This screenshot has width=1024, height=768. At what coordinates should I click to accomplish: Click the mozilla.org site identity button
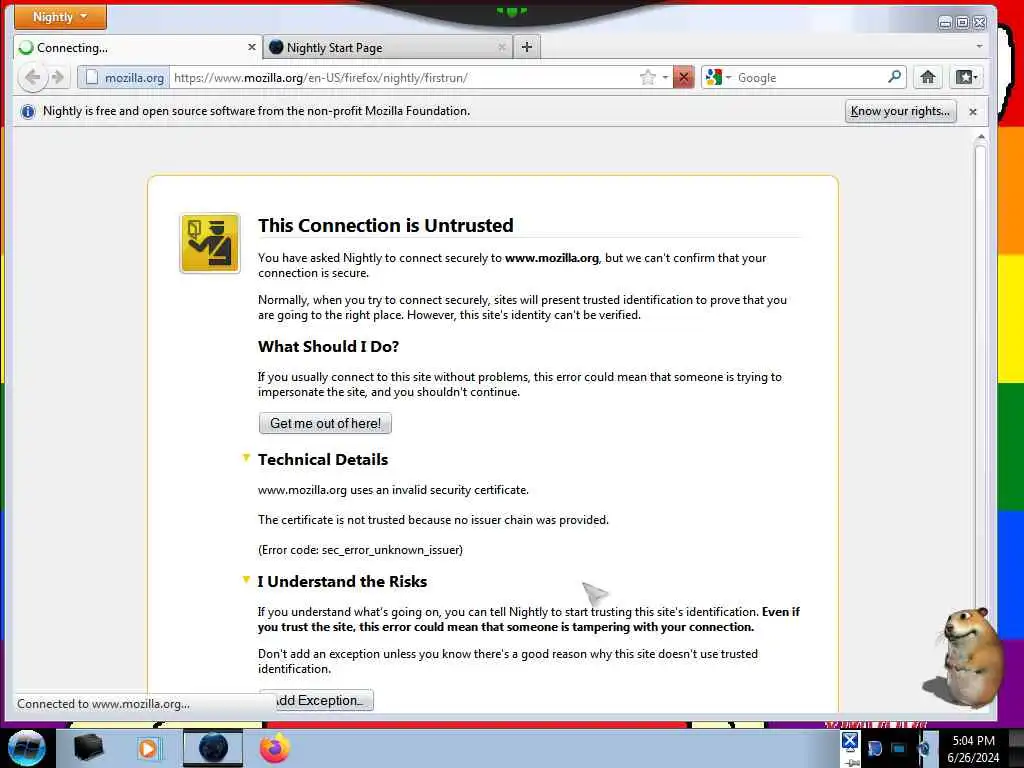pos(124,78)
